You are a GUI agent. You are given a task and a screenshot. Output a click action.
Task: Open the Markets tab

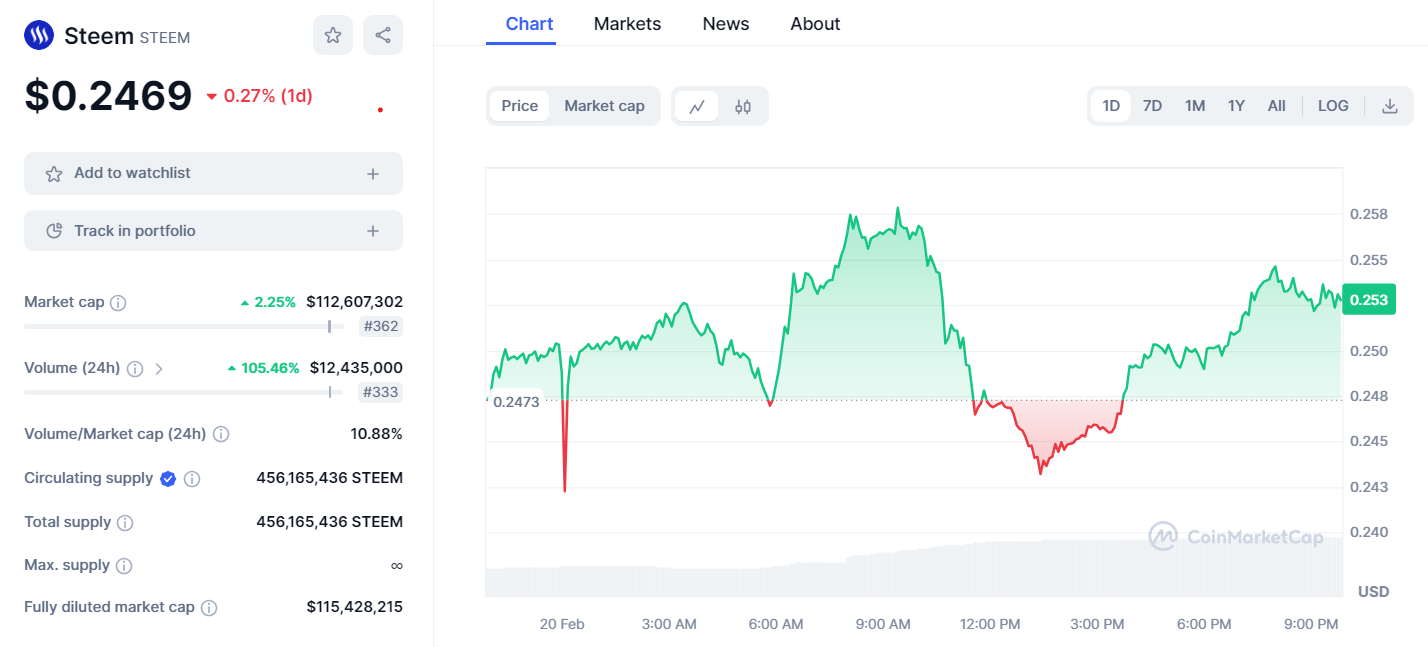tap(627, 24)
